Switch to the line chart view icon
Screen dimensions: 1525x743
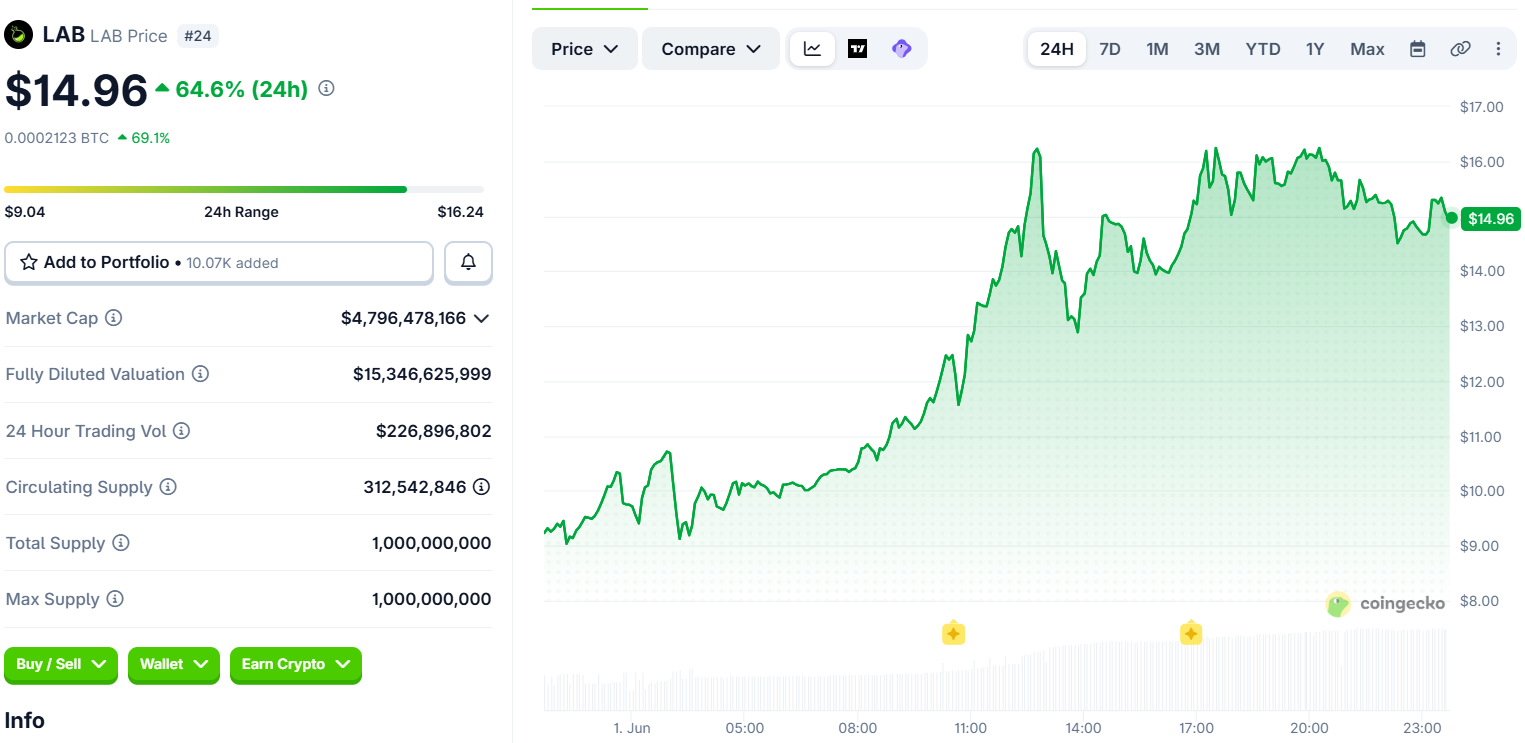pyautogui.click(x=813, y=49)
